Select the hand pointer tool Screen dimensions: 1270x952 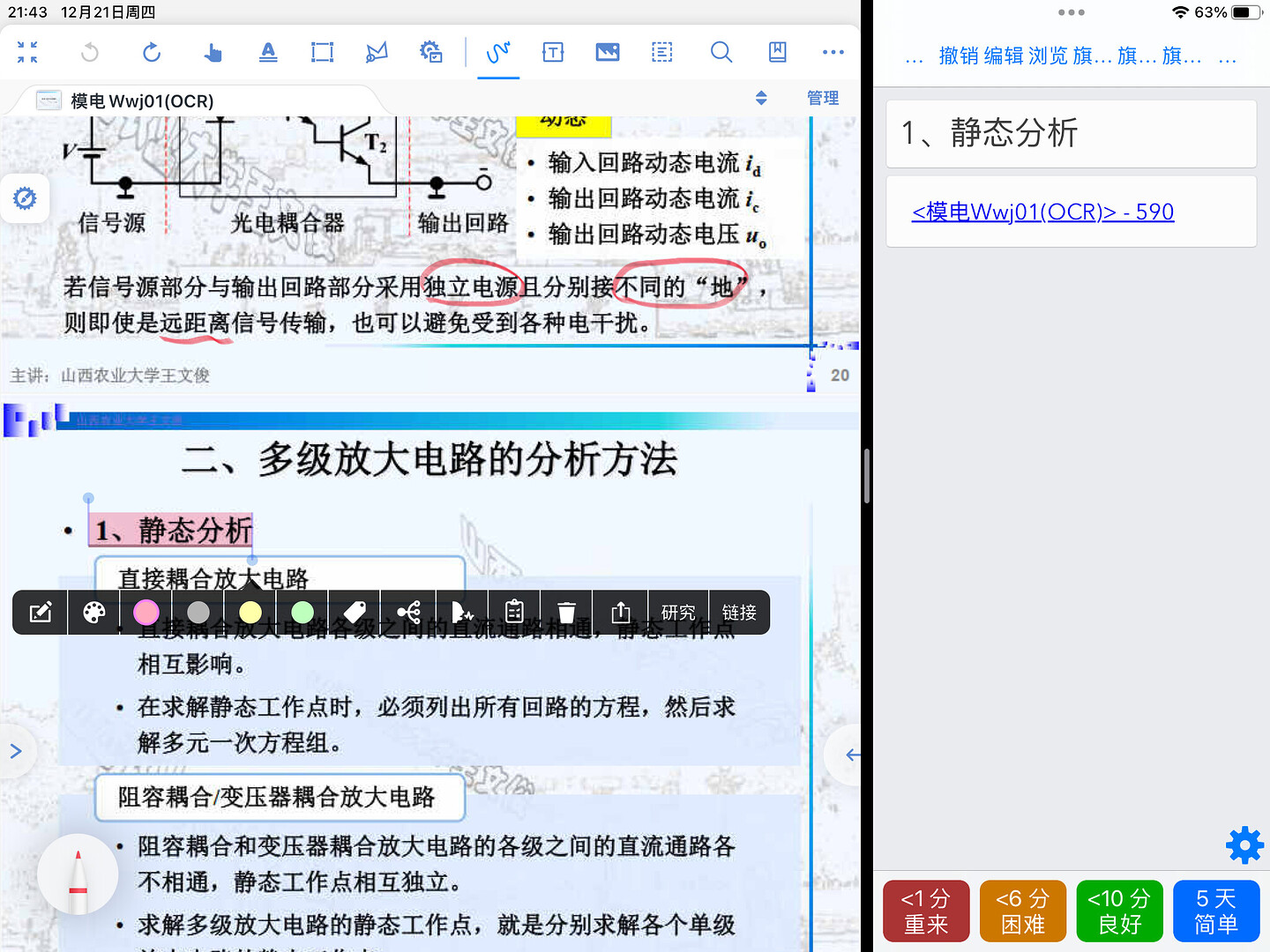click(213, 53)
